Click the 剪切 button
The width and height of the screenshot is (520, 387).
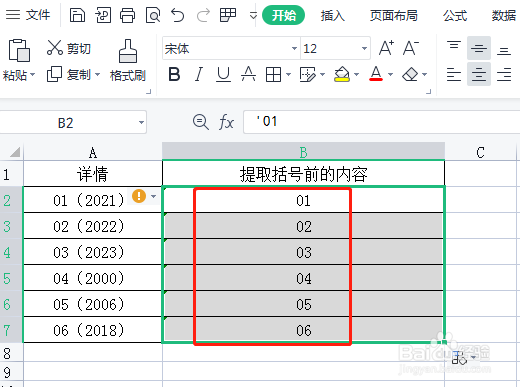69,48
